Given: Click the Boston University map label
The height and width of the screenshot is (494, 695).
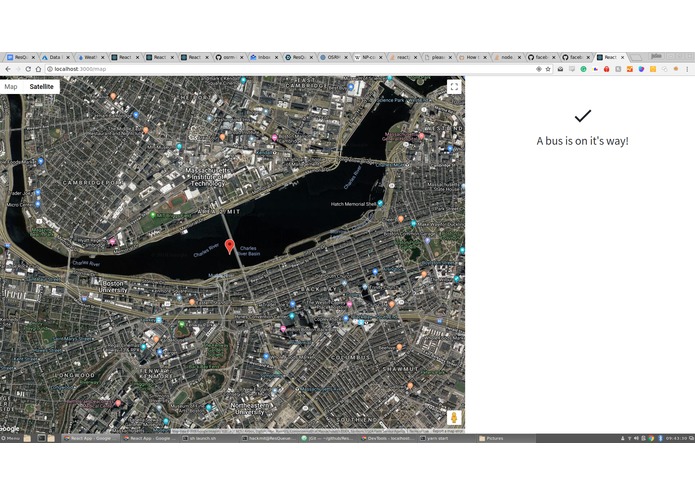Looking at the screenshot, I should tap(113, 287).
